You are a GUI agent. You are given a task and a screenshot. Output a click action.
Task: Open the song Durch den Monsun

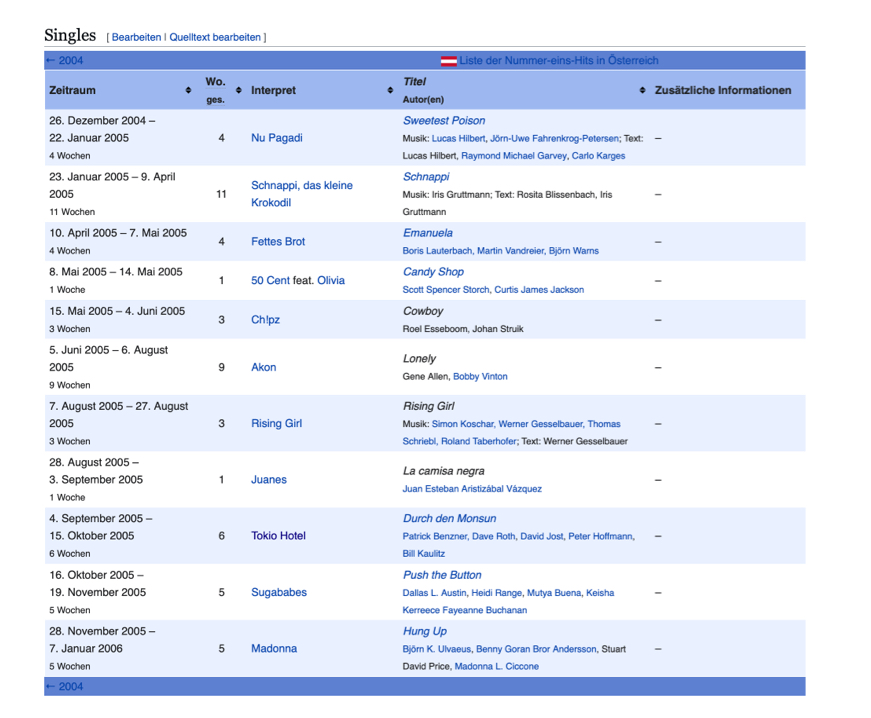pos(449,519)
